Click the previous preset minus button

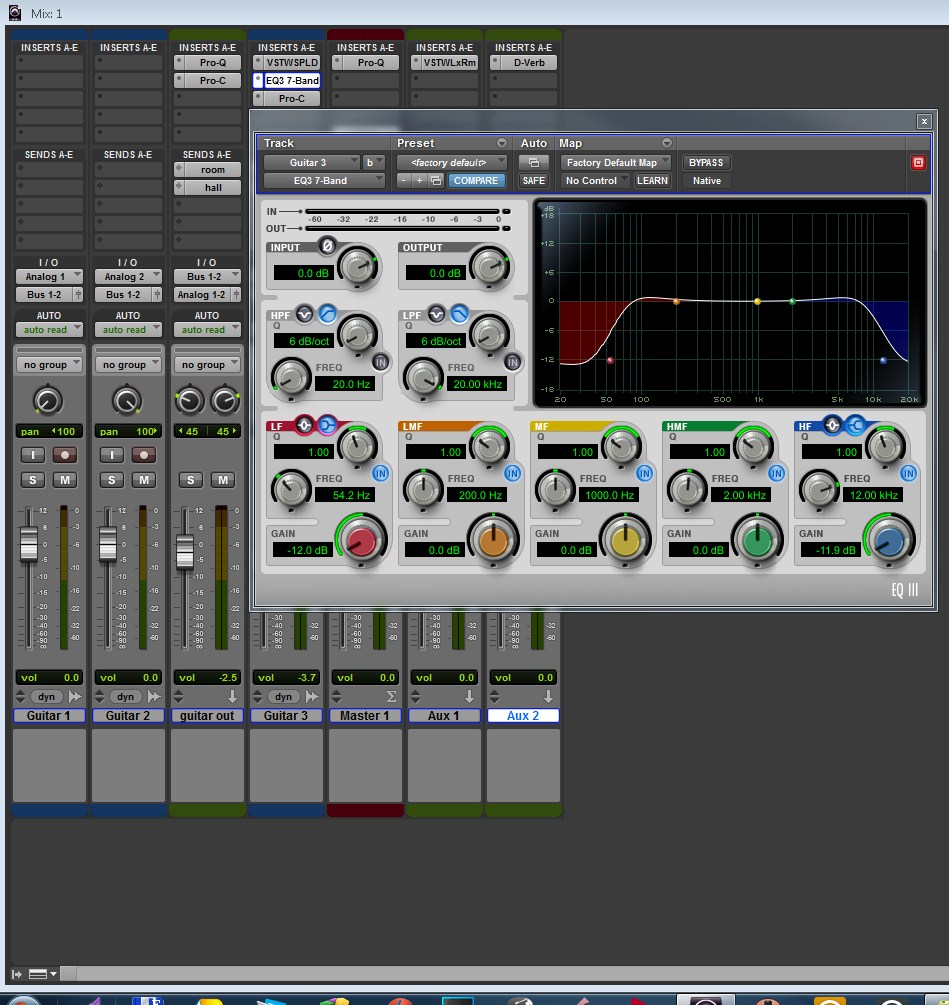[404, 181]
